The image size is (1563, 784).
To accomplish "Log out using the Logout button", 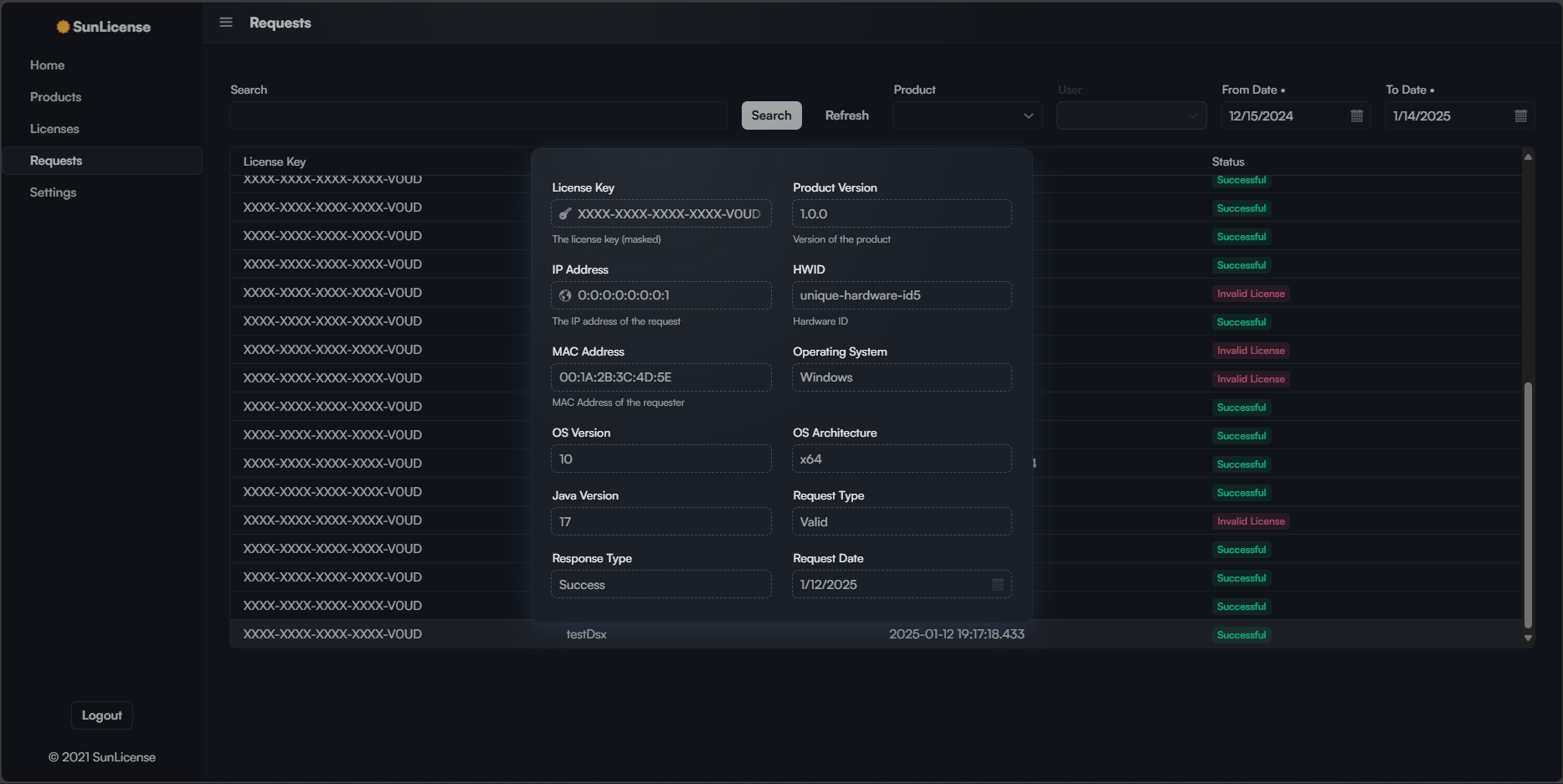I will coord(101,715).
